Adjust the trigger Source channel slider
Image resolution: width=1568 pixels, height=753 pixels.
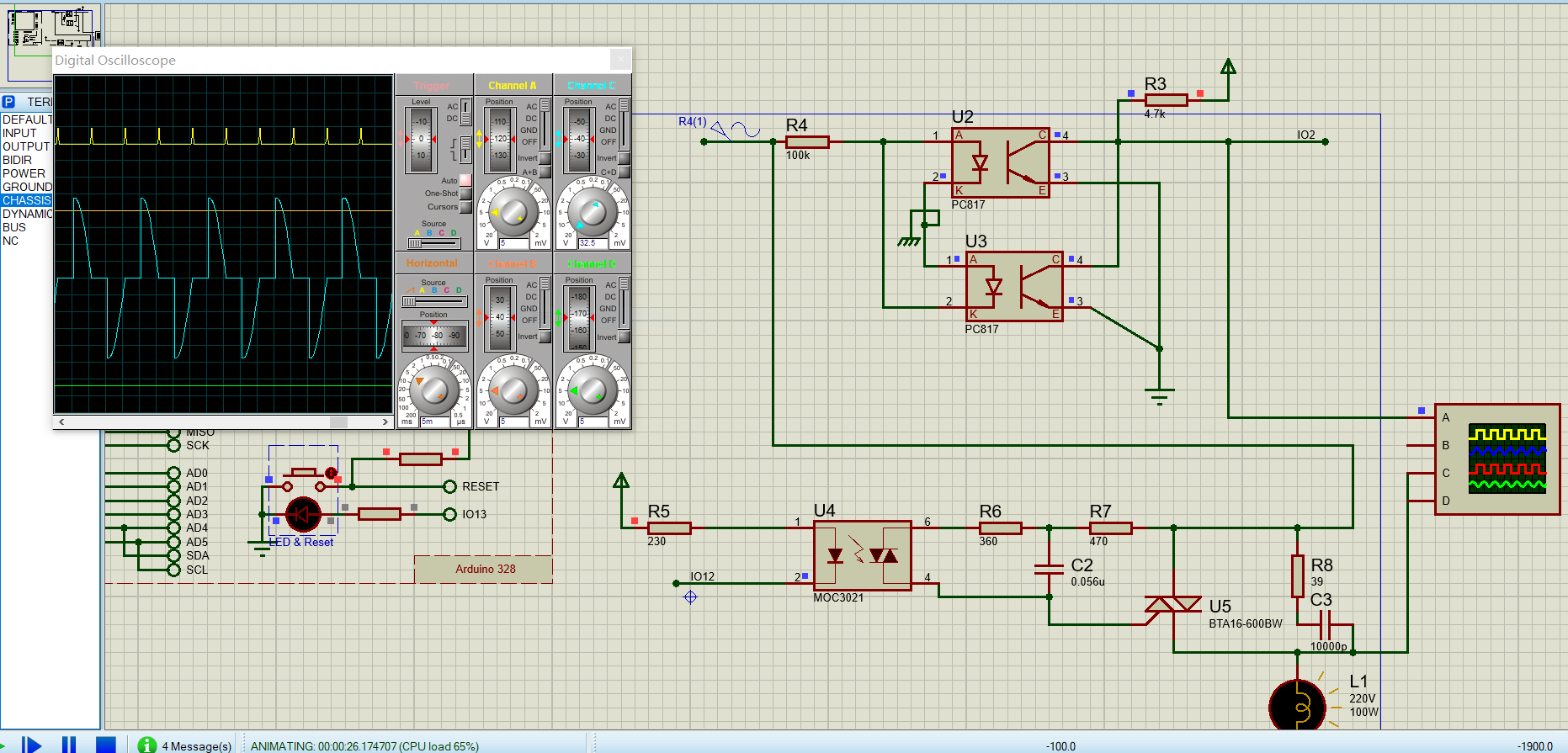click(x=433, y=243)
